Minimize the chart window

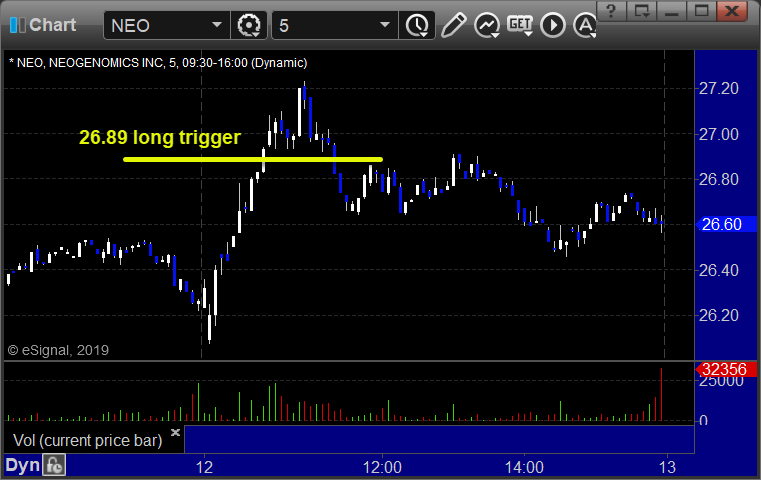[671, 11]
